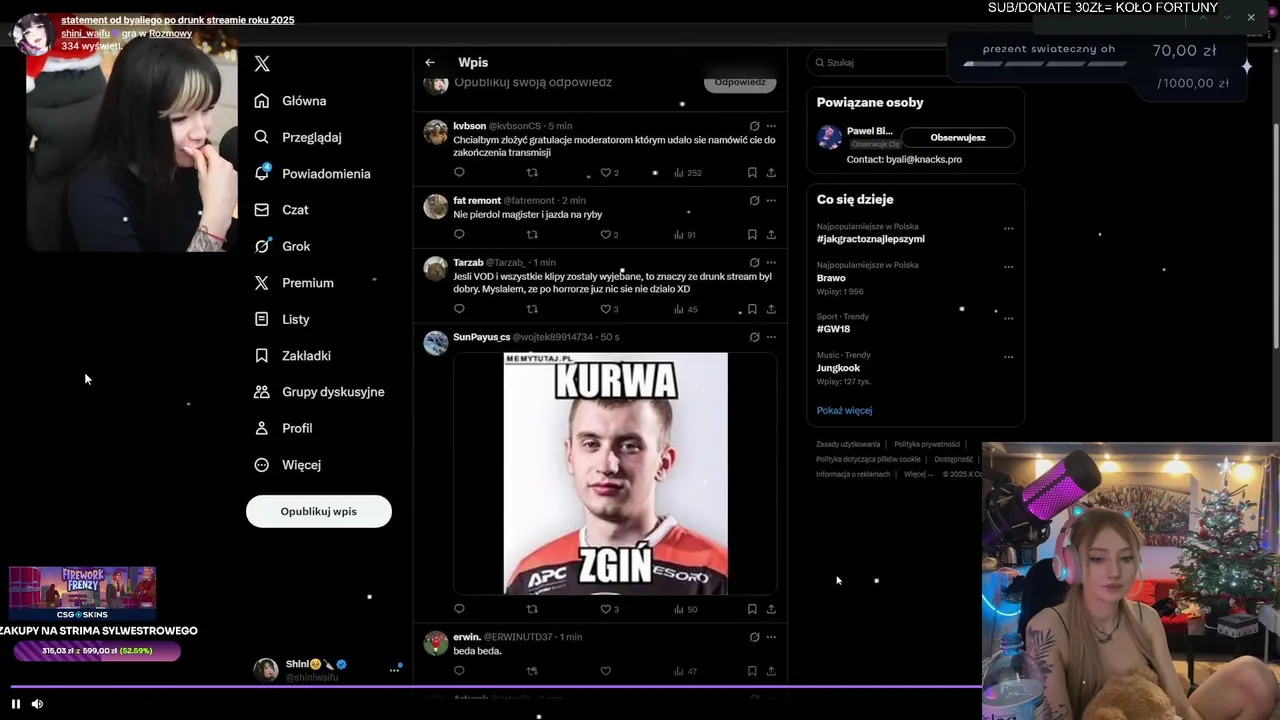Open Listy in sidebar

click(x=281, y=319)
